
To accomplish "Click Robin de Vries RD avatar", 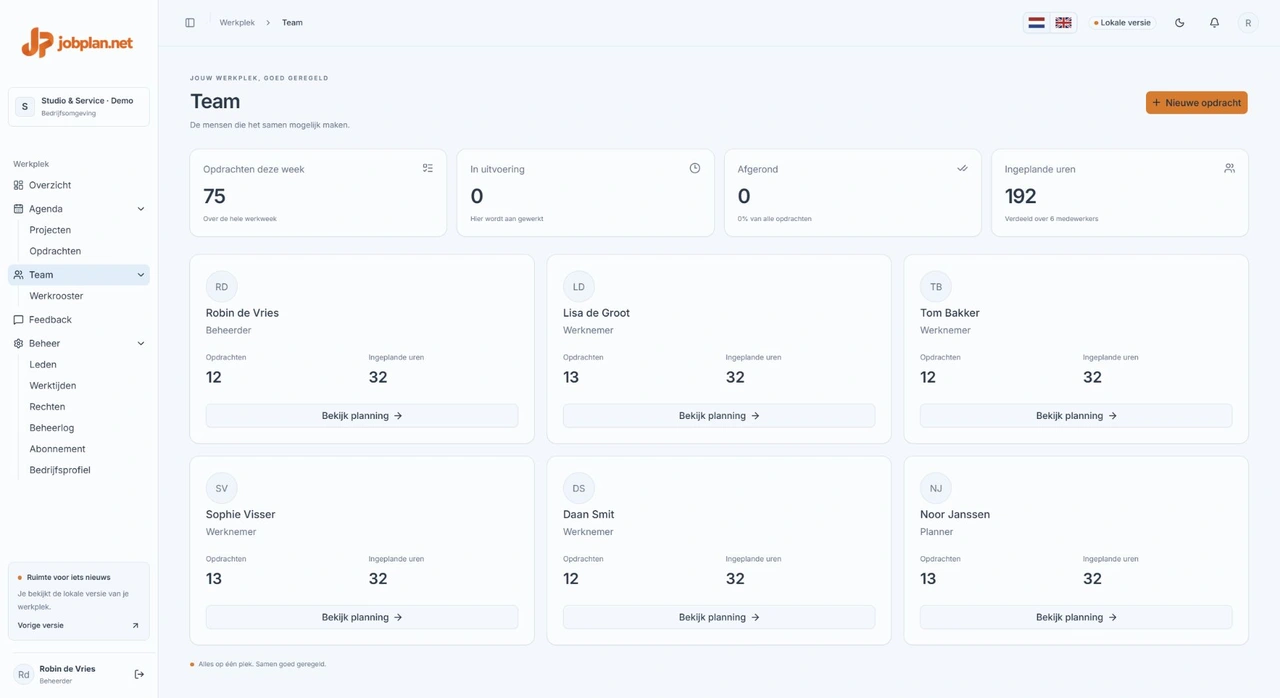I will (221, 287).
